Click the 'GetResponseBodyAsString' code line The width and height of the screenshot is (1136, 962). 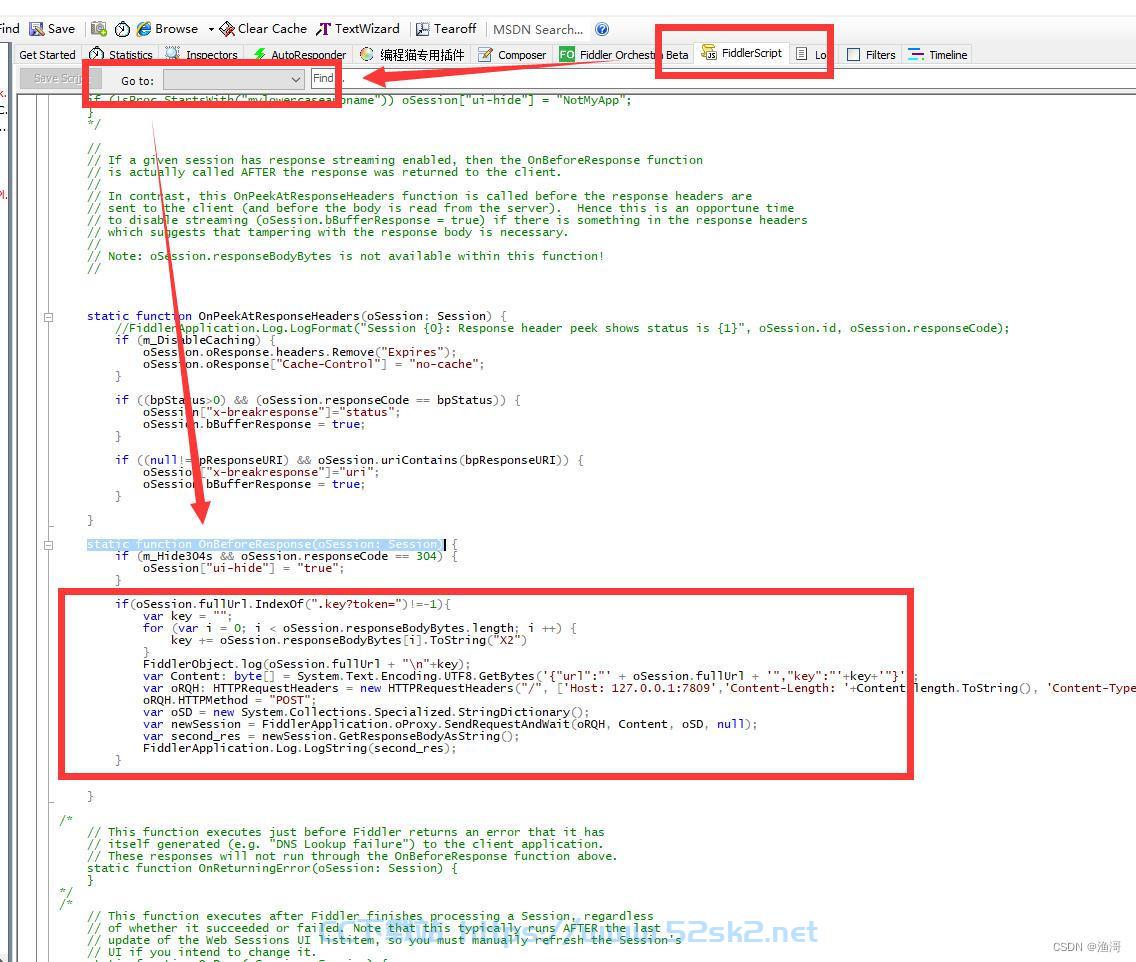point(331,736)
